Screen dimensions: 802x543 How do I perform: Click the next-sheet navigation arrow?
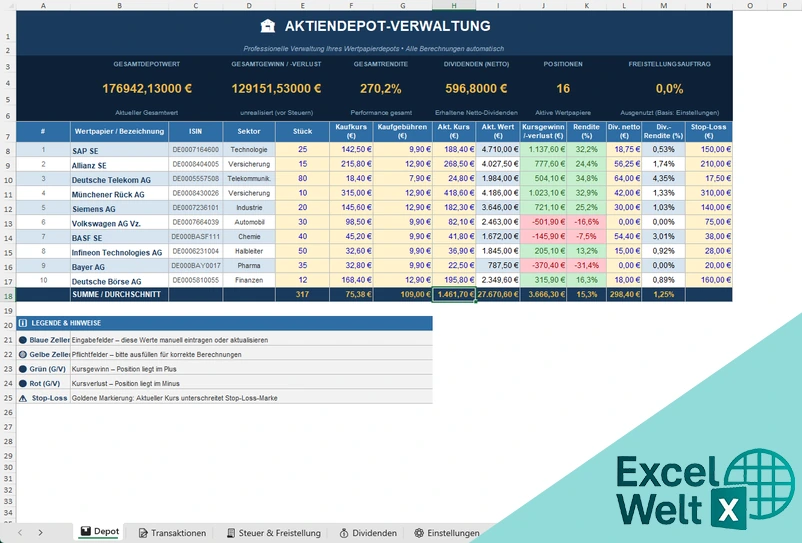pos(40,533)
